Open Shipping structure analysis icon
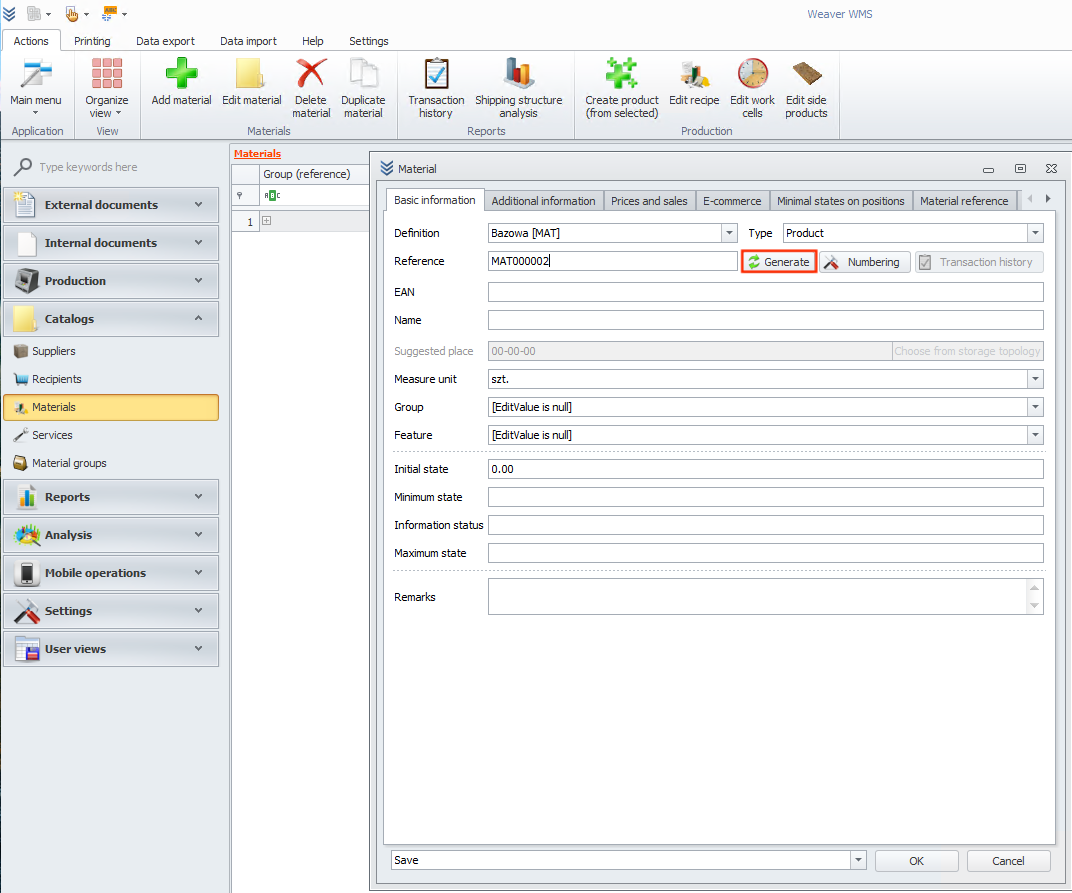This screenshot has height=893, width=1072. click(x=518, y=73)
